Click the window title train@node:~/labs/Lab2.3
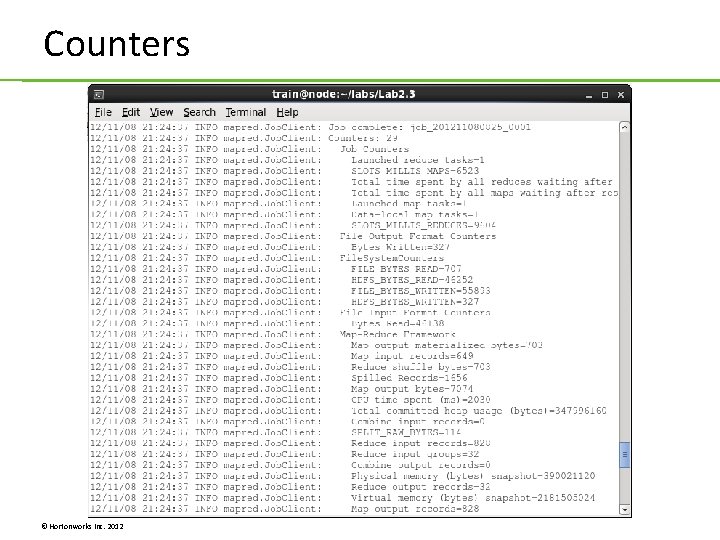This screenshot has height=540, width=720. (x=343, y=94)
